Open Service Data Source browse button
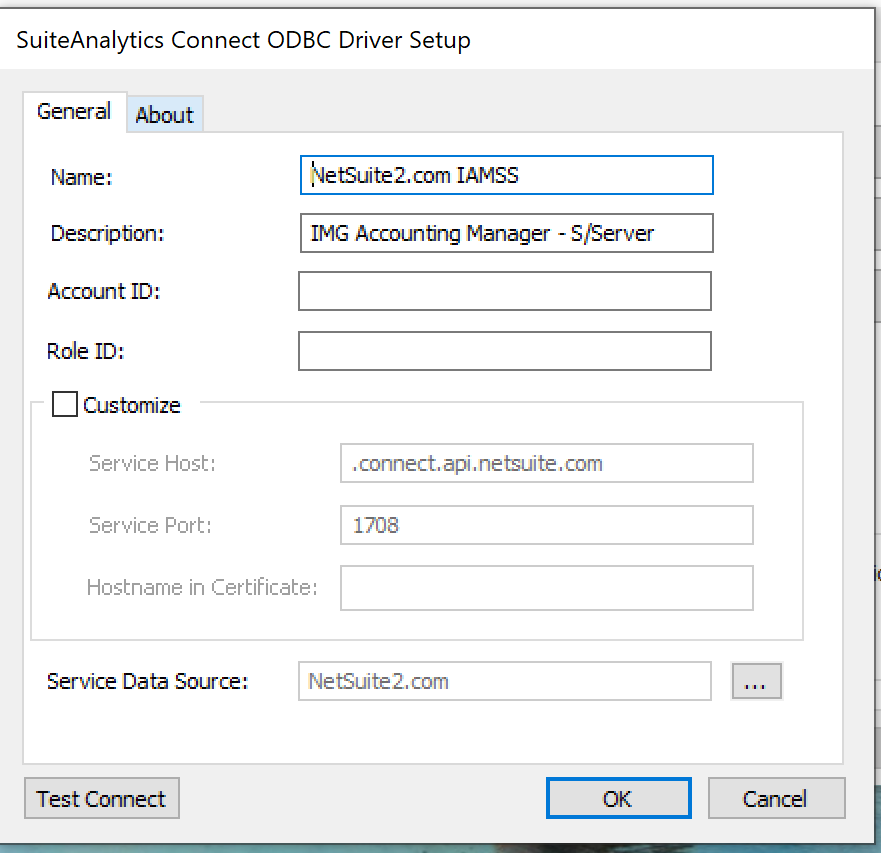 pyautogui.click(x=756, y=681)
